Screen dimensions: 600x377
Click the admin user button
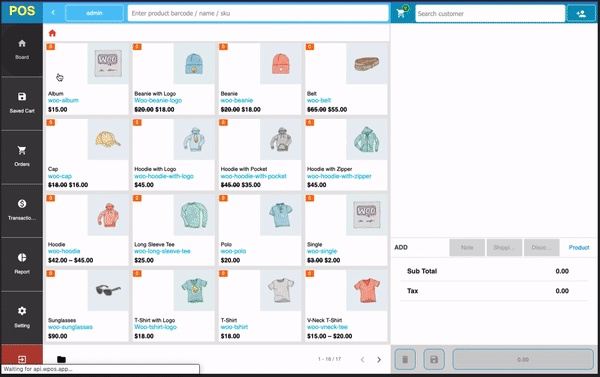pyautogui.click(x=95, y=13)
